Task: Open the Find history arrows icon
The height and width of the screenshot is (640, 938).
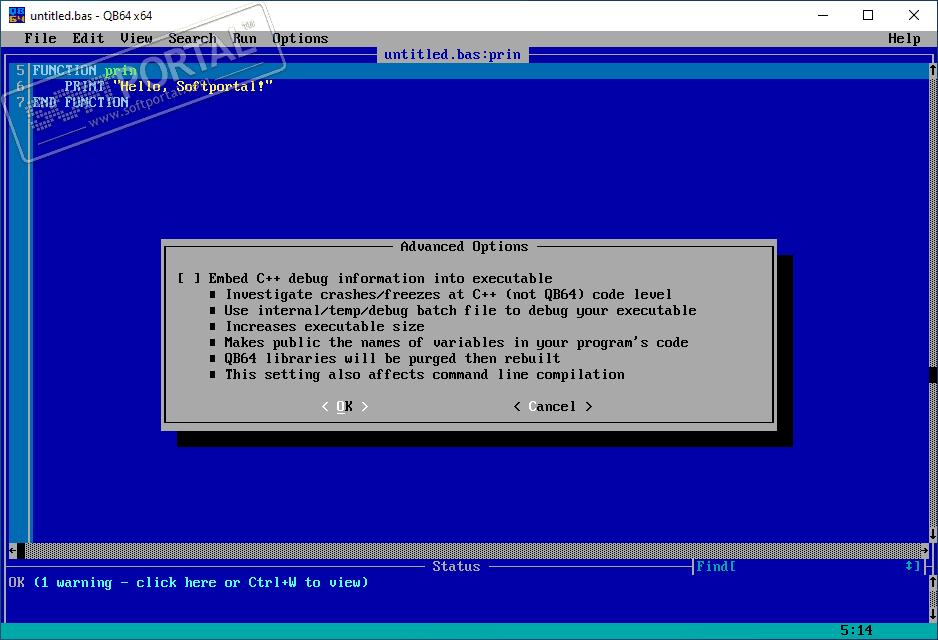Action: [x=909, y=566]
